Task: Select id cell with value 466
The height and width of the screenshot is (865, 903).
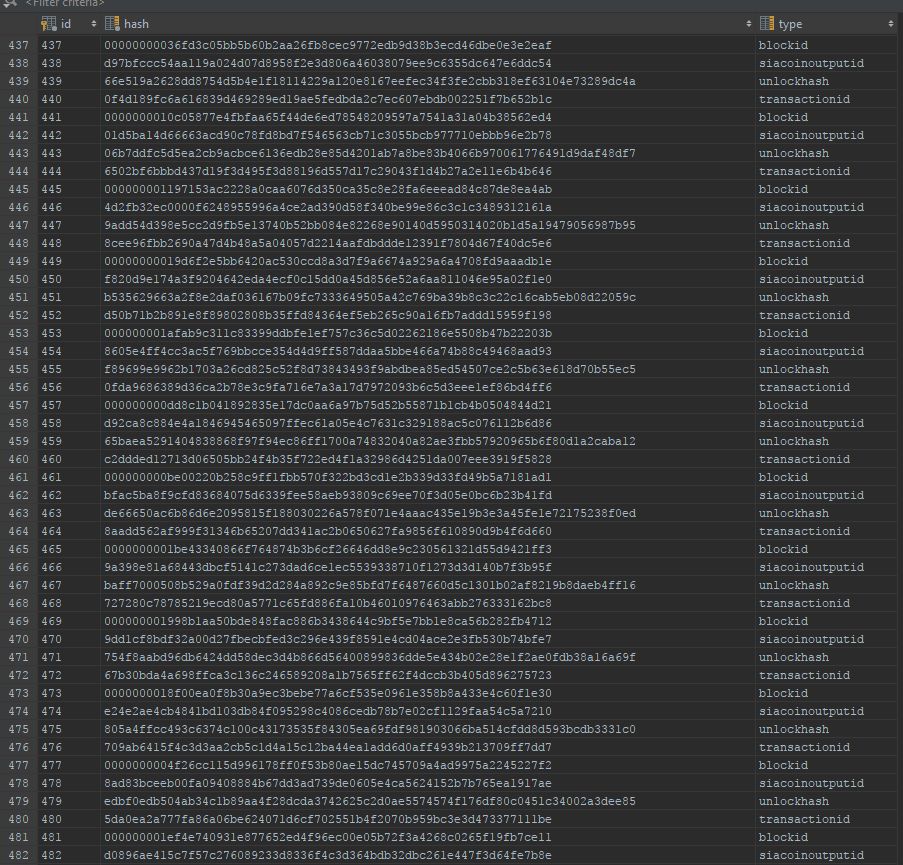Action: click(x=69, y=567)
